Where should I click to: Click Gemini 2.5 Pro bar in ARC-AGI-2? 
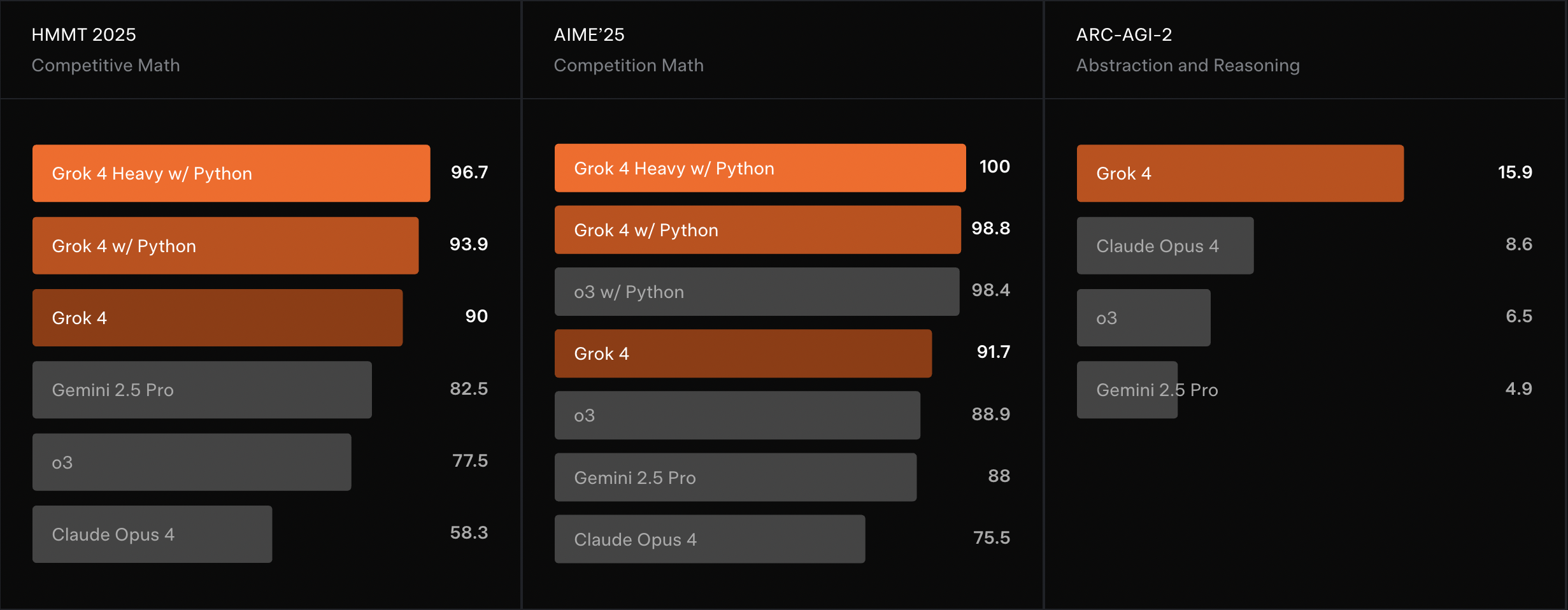(x=1127, y=390)
